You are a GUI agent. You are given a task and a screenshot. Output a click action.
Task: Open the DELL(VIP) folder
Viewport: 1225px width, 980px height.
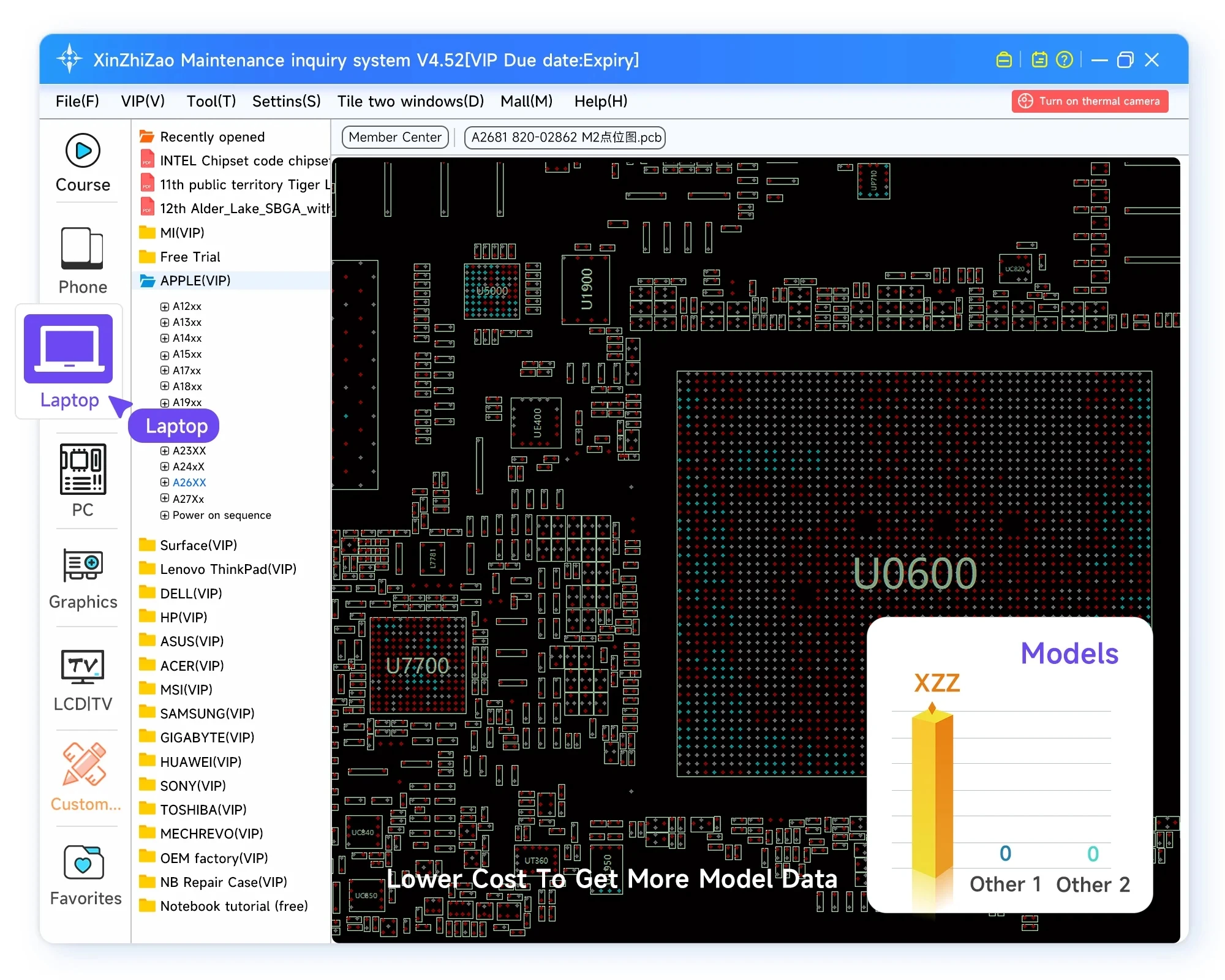coord(190,594)
